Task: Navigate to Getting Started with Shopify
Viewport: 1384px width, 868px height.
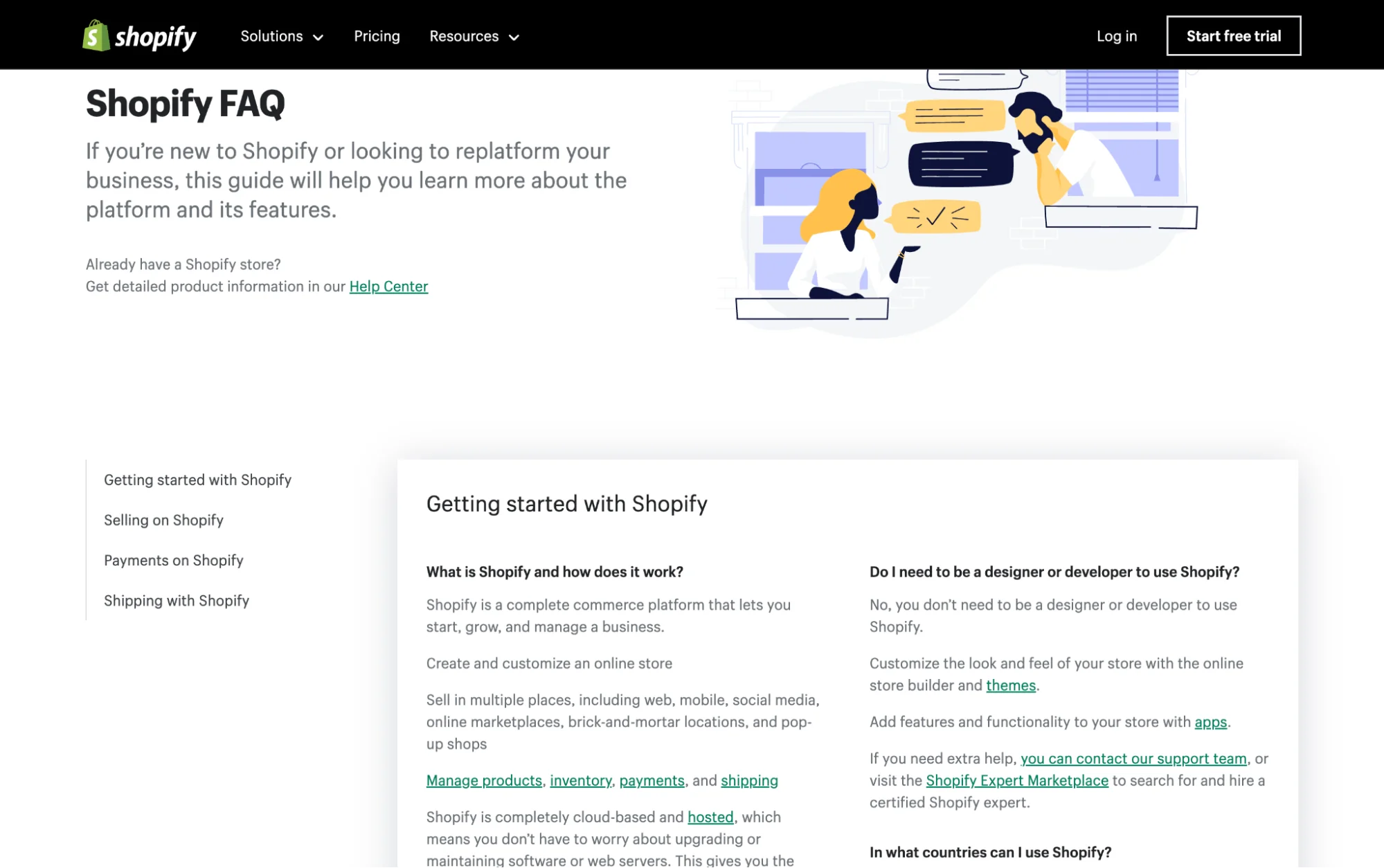Action: 197,479
